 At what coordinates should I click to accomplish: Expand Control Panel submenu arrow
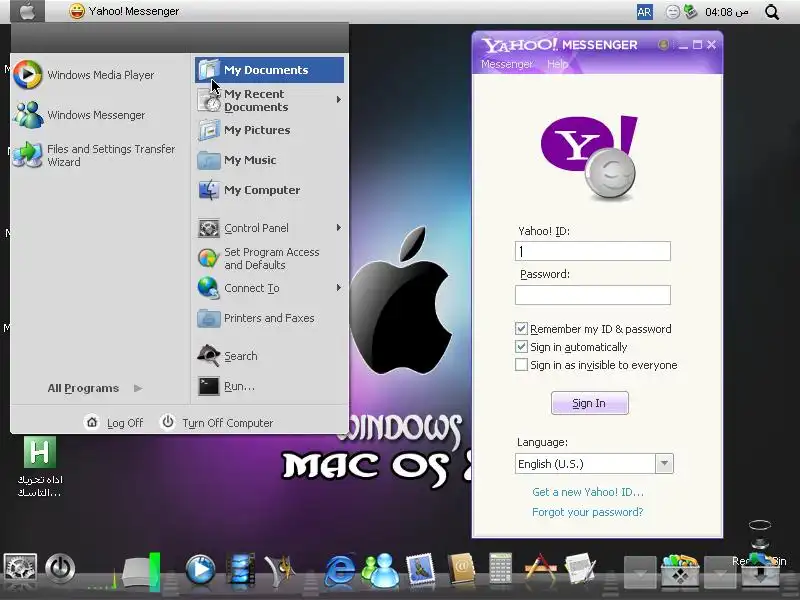tap(338, 228)
